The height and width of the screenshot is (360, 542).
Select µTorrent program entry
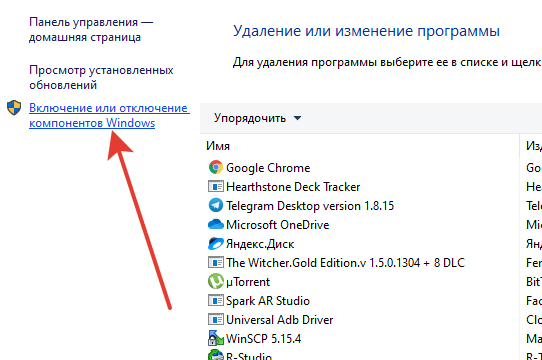tap(248, 282)
